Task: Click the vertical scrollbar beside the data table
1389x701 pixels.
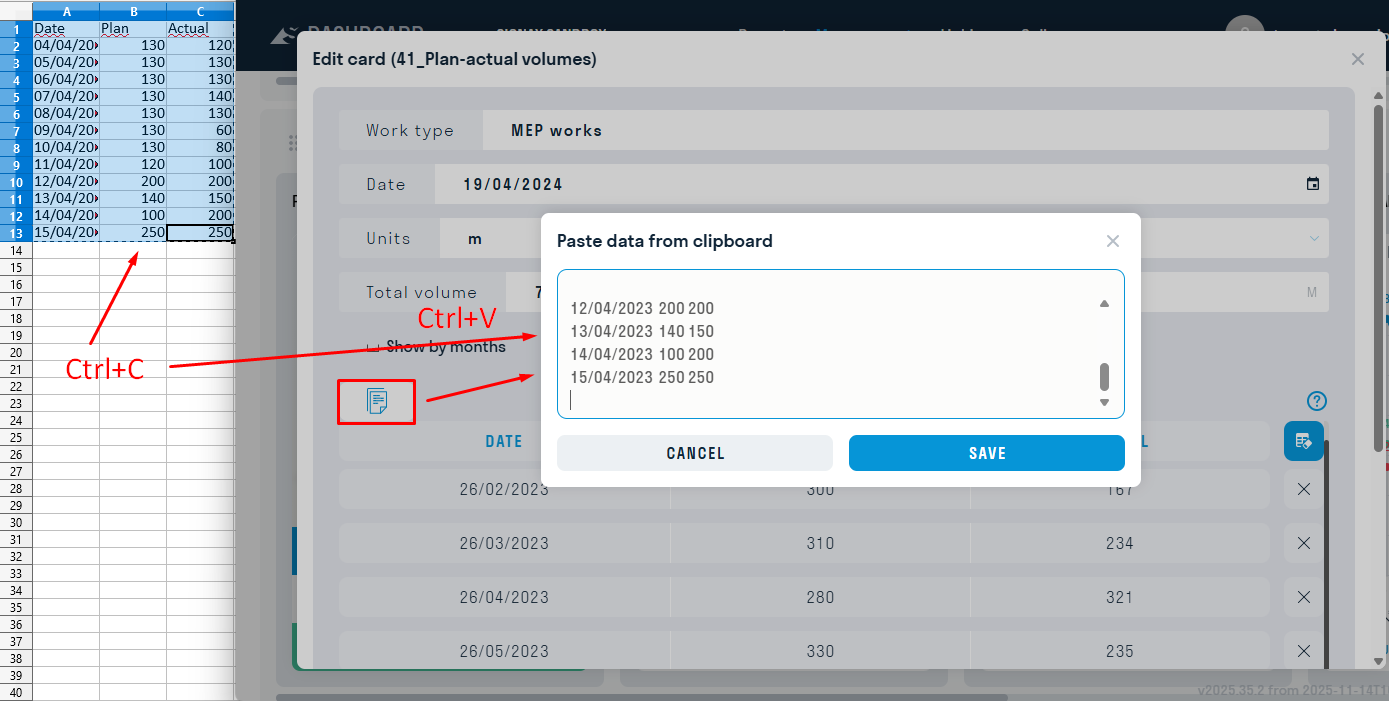Action: pos(1328,555)
